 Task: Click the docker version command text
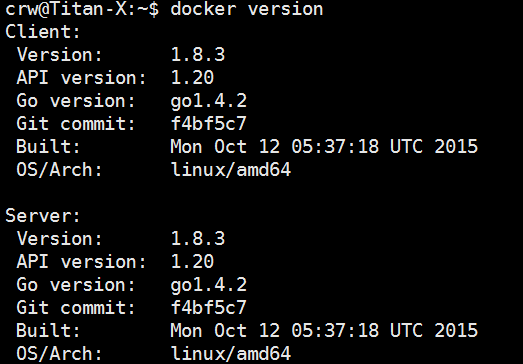click(246, 9)
